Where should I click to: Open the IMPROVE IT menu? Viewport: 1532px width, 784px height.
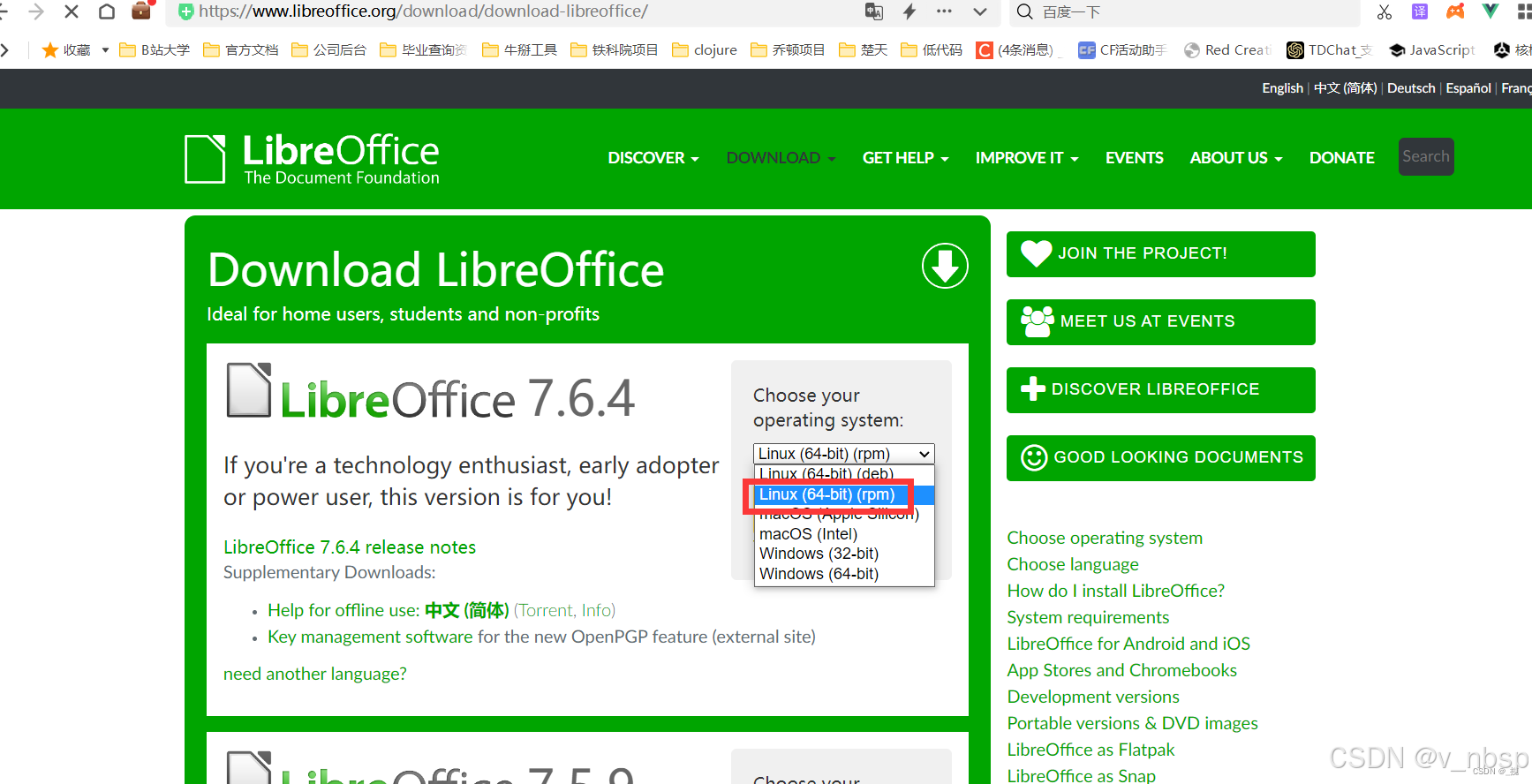(x=1027, y=157)
